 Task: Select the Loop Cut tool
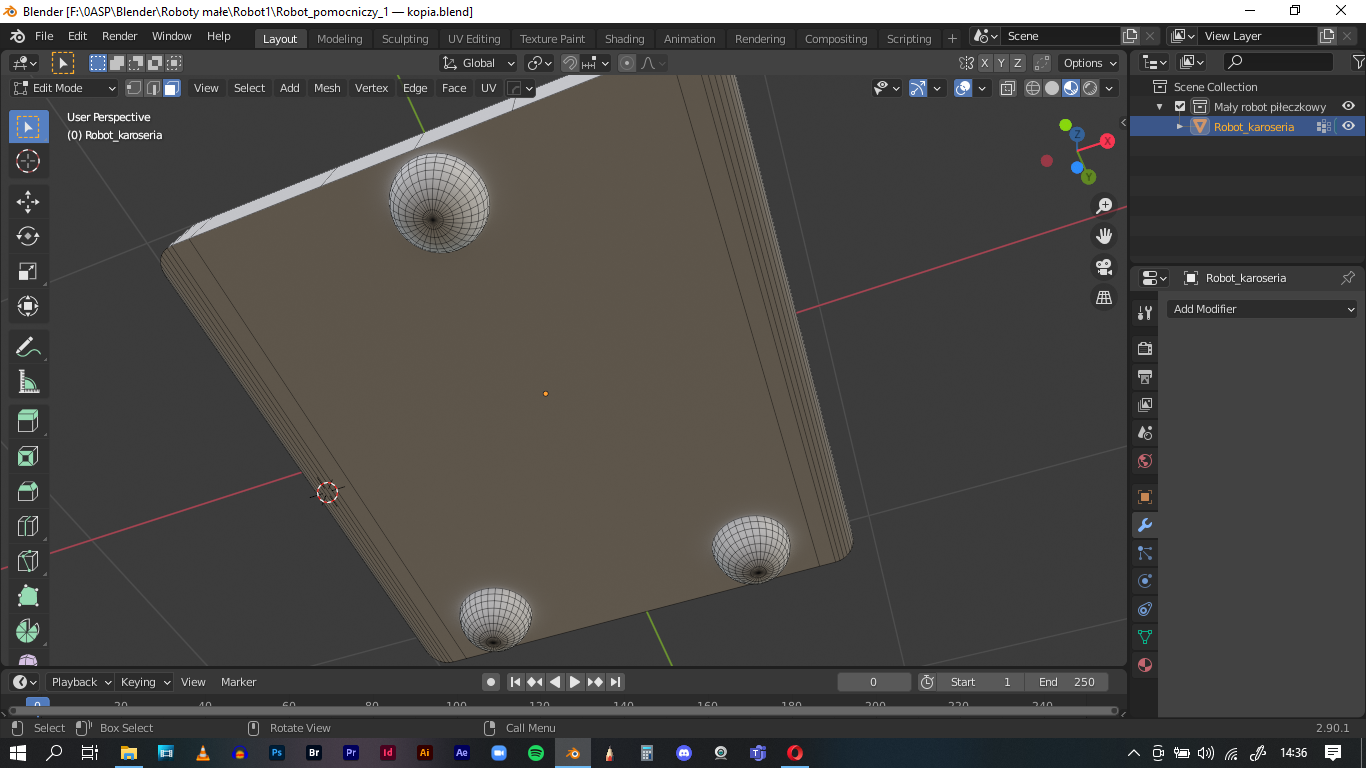click(28, 526)
